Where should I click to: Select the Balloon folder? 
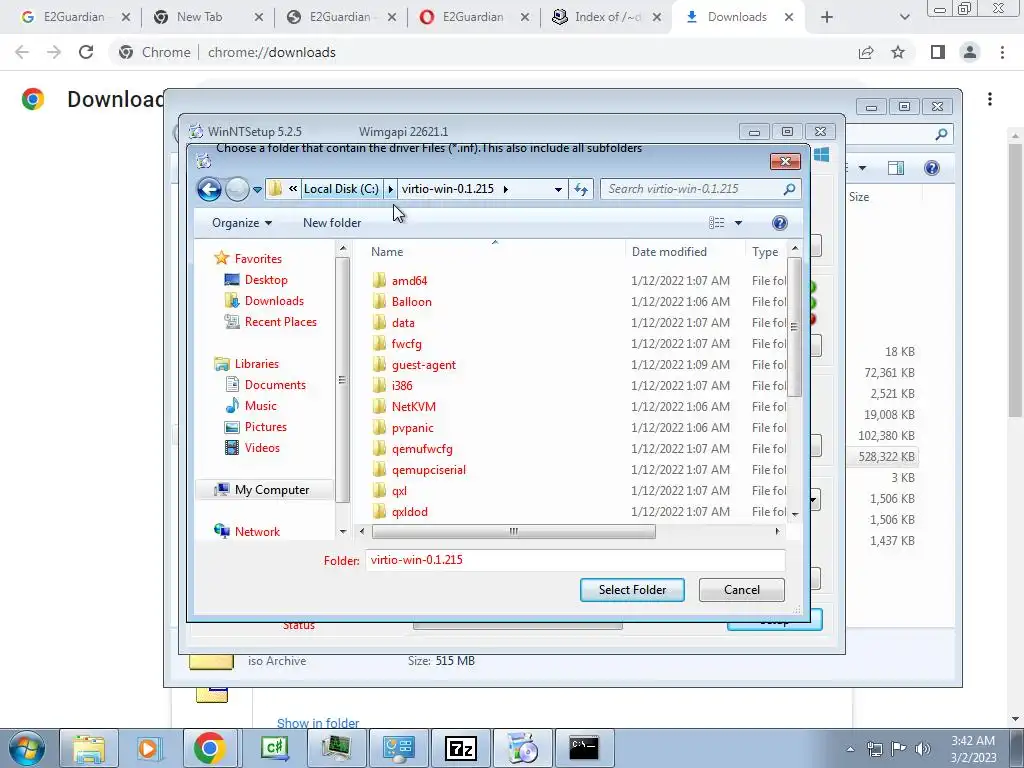coord(411,302)
